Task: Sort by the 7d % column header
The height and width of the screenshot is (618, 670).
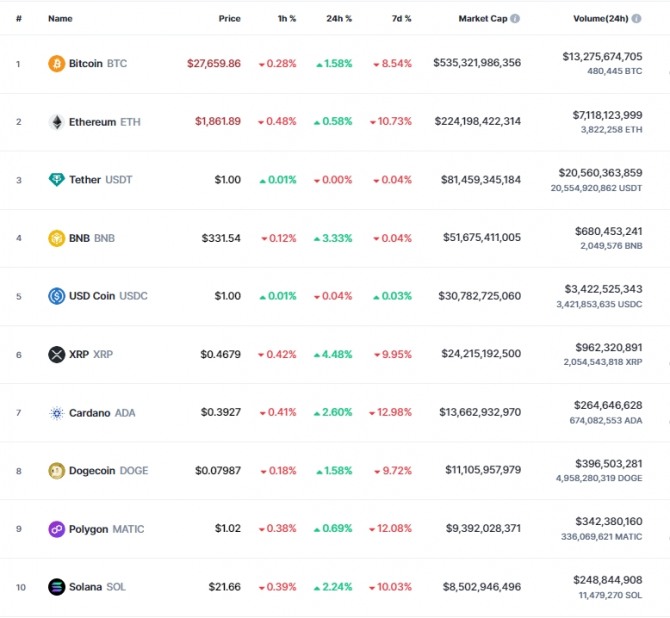Action: (401, 18)
